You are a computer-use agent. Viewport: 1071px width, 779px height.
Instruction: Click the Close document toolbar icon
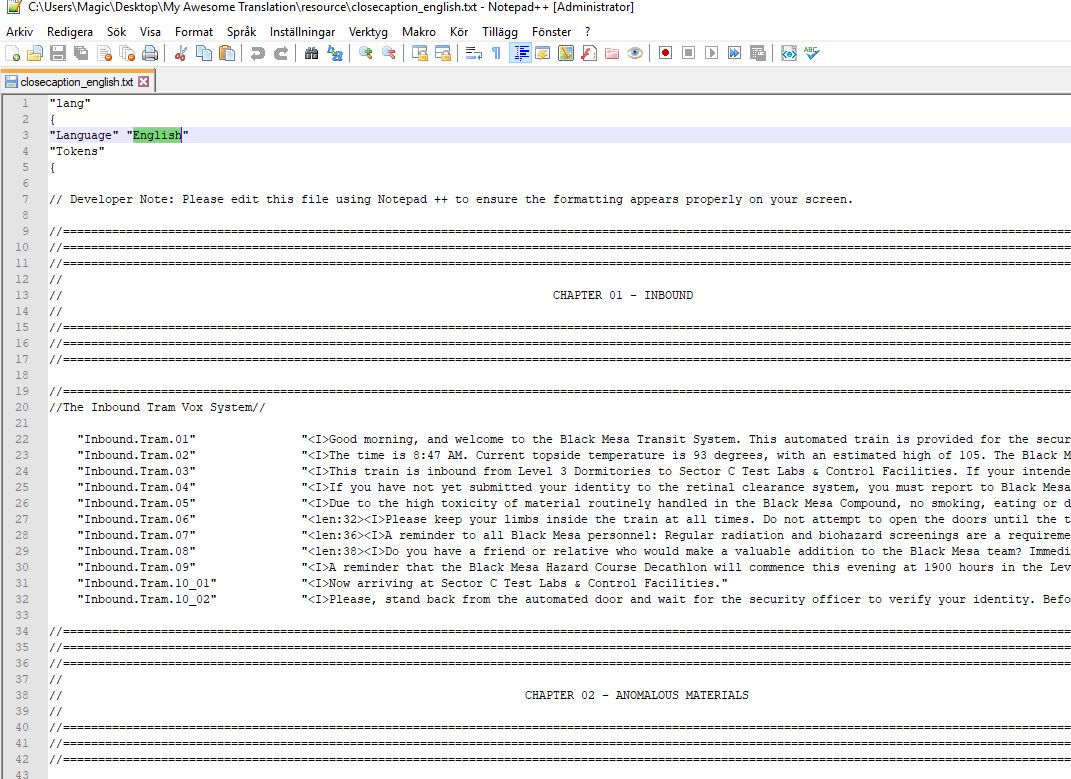click(x=105, y=53)
